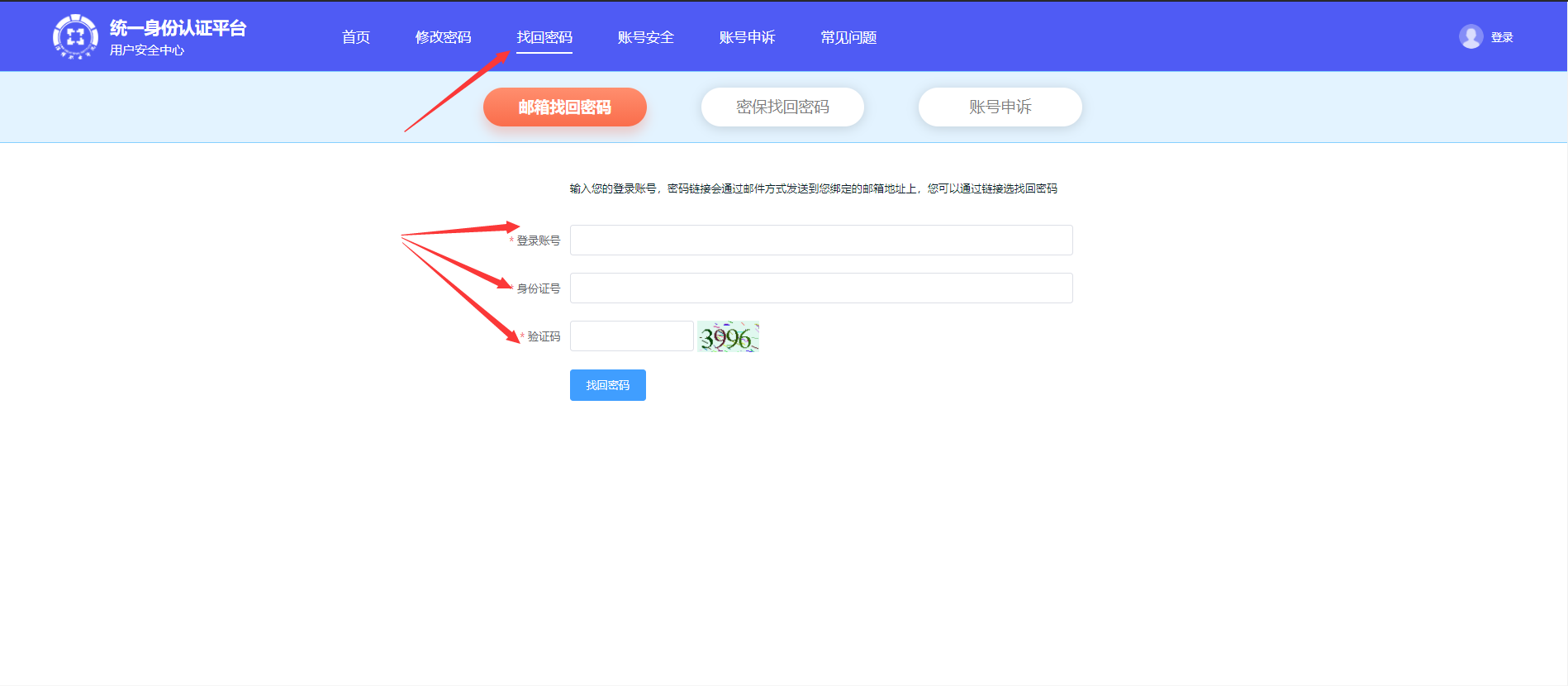Click the platform logo emblem in header

(75, 37)
